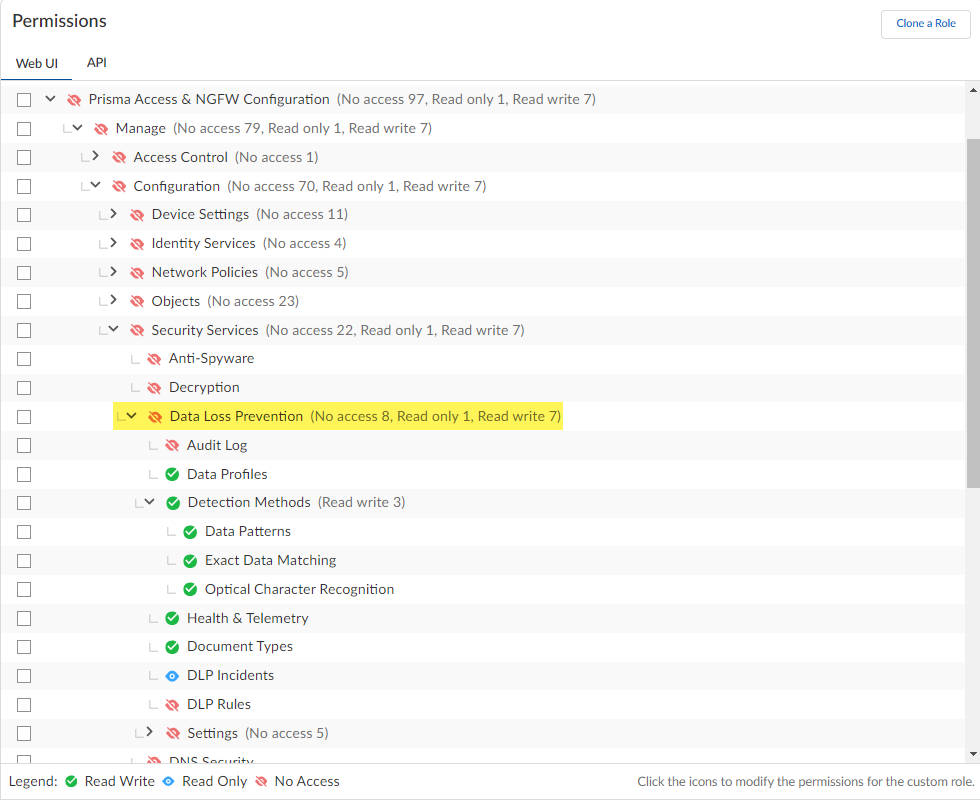
Task: Click the Data Loss Prevention permission icon
Action: point(155,417)
